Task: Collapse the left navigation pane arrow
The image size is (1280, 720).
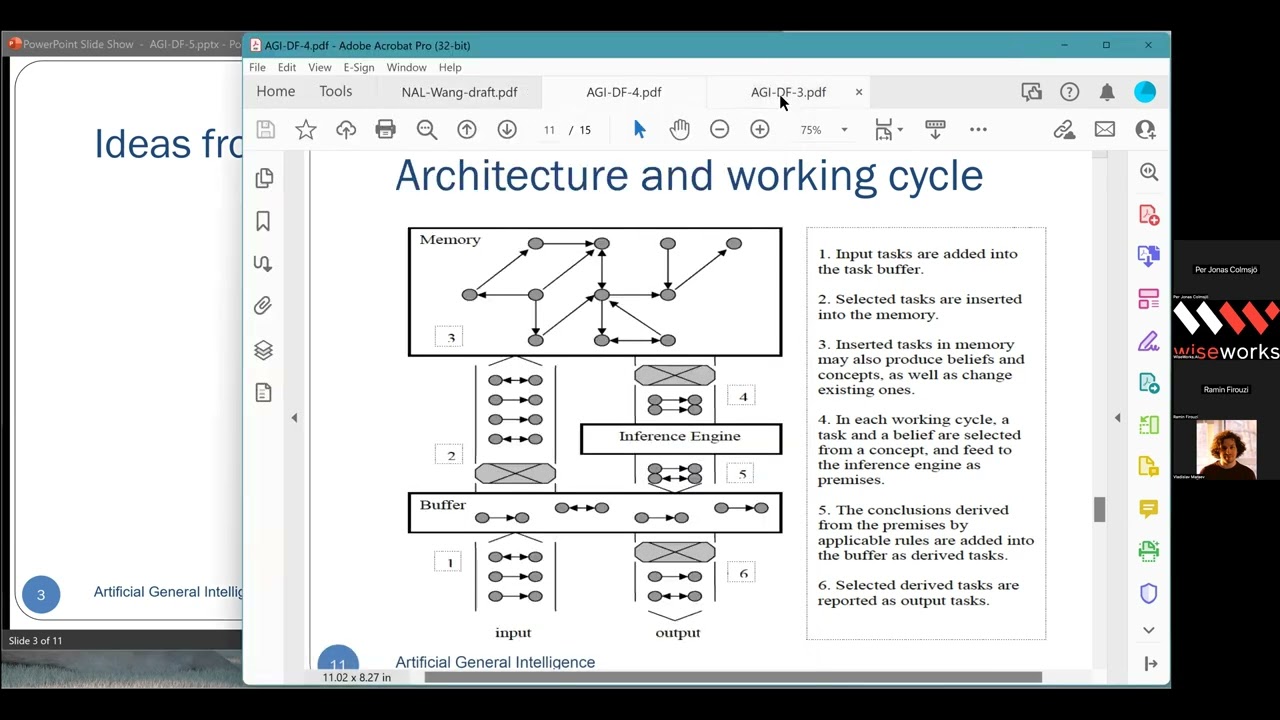Action: click(294, 418)
